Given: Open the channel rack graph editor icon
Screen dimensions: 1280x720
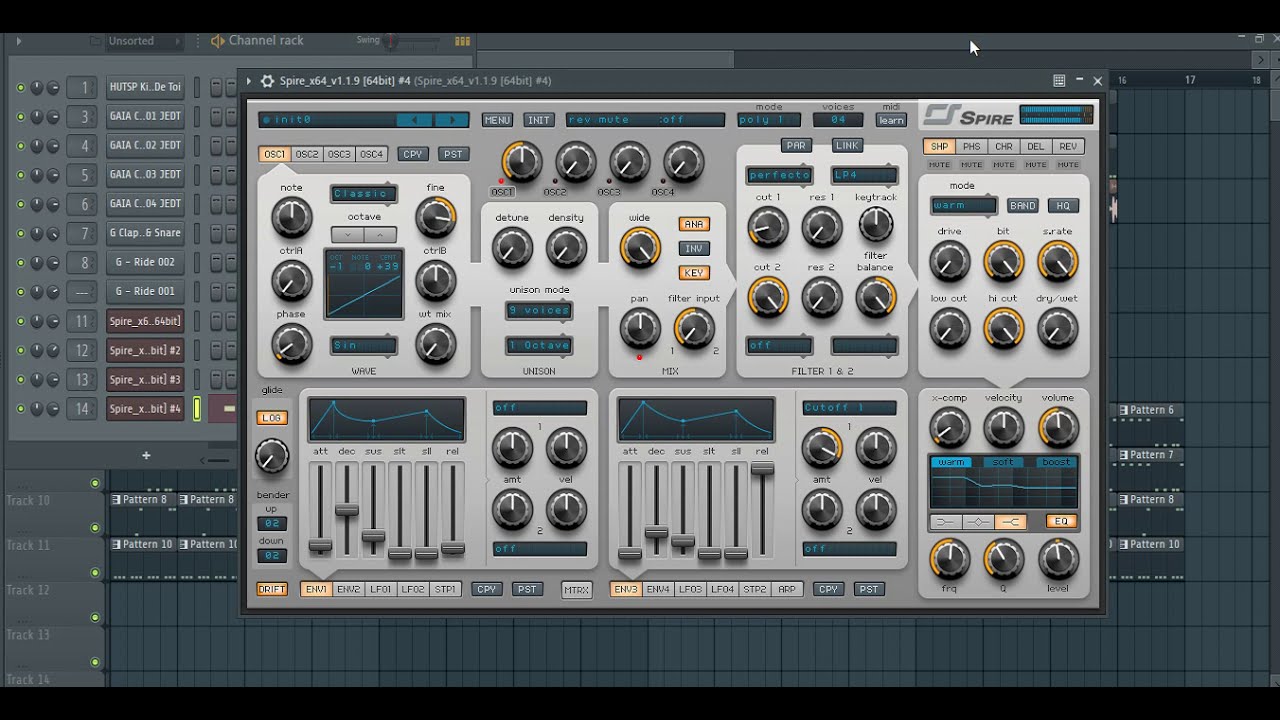Looking at the screenshot, I should pyautogui.click(x=462, y=41).
